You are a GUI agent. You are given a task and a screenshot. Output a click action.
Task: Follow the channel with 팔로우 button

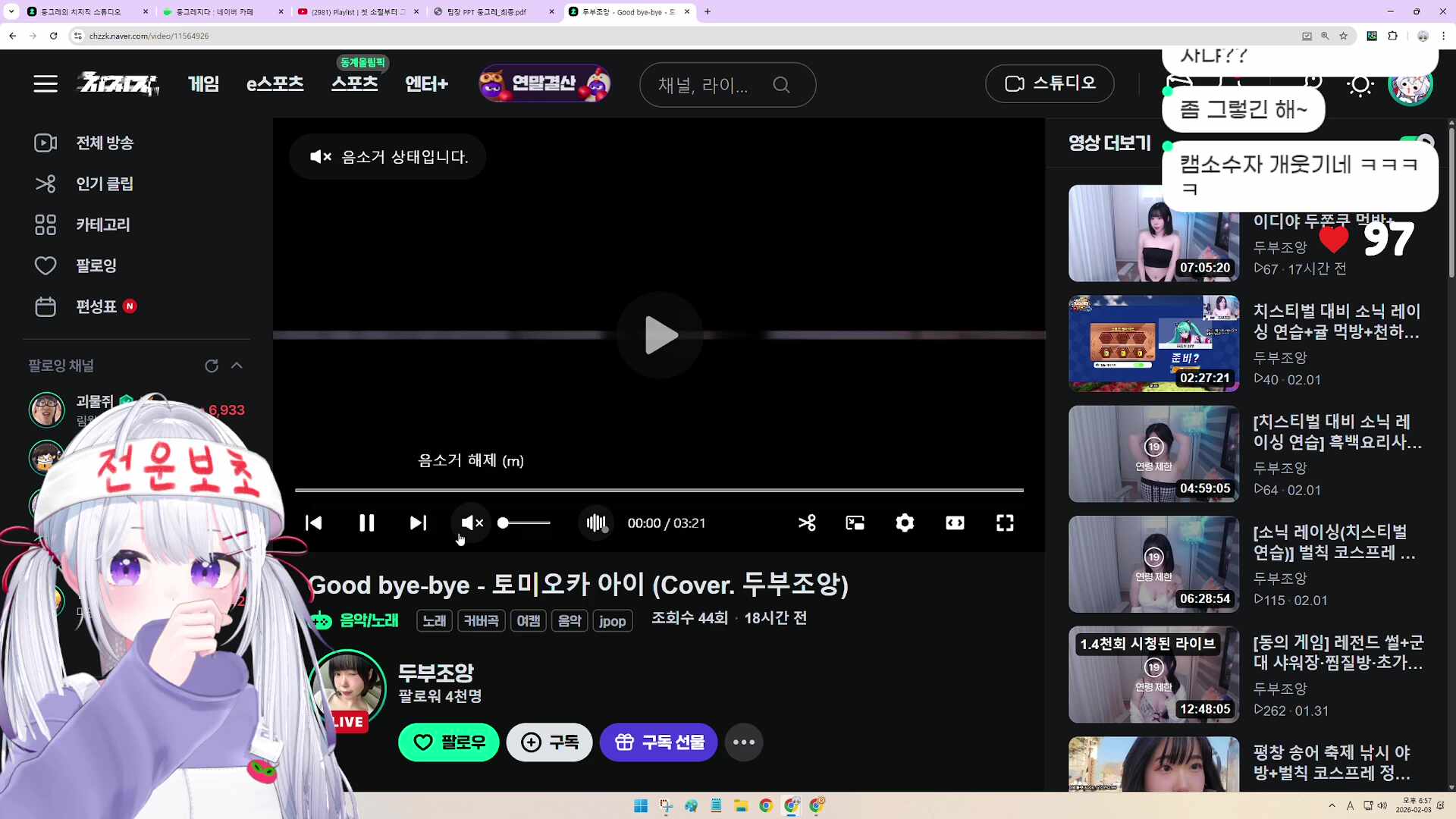tap(448, 742)
